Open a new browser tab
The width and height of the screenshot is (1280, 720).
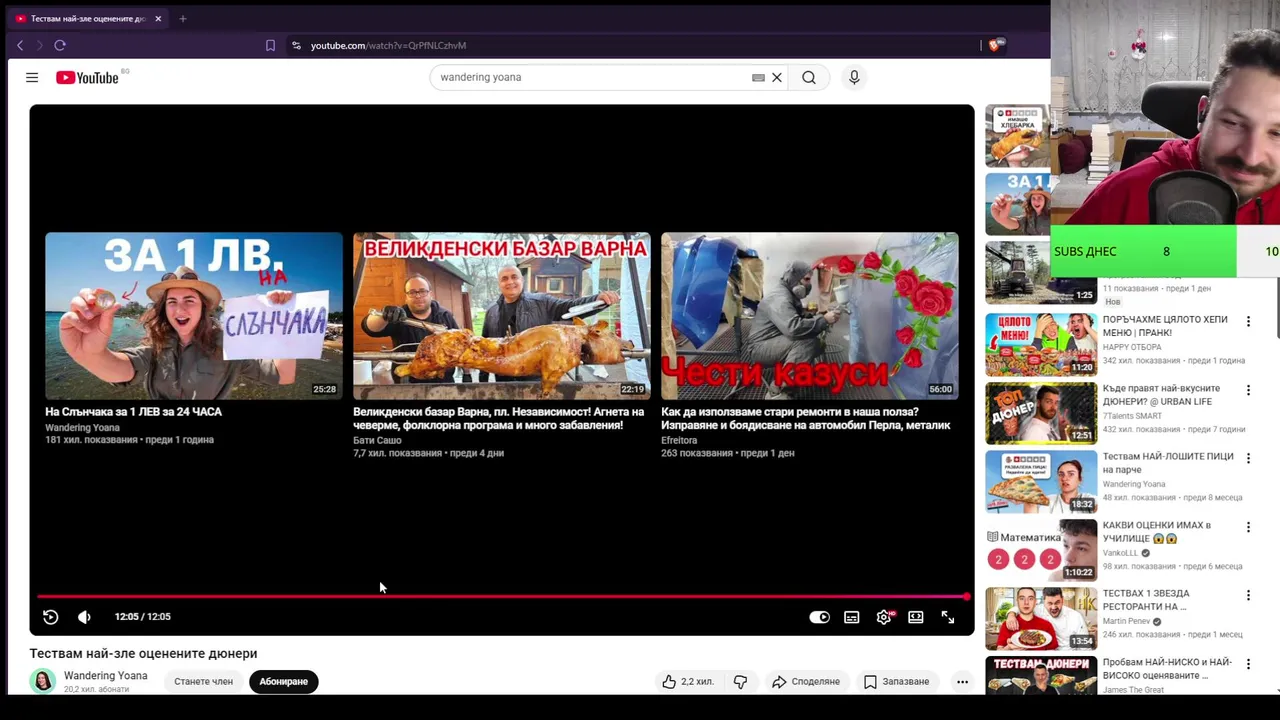click(x=183, y=18)
